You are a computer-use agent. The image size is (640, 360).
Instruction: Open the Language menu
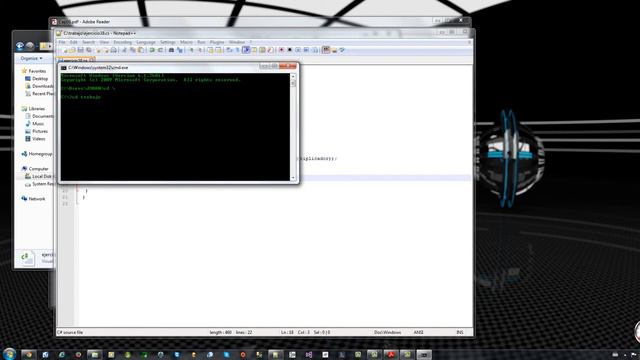[x=146, y=42]
